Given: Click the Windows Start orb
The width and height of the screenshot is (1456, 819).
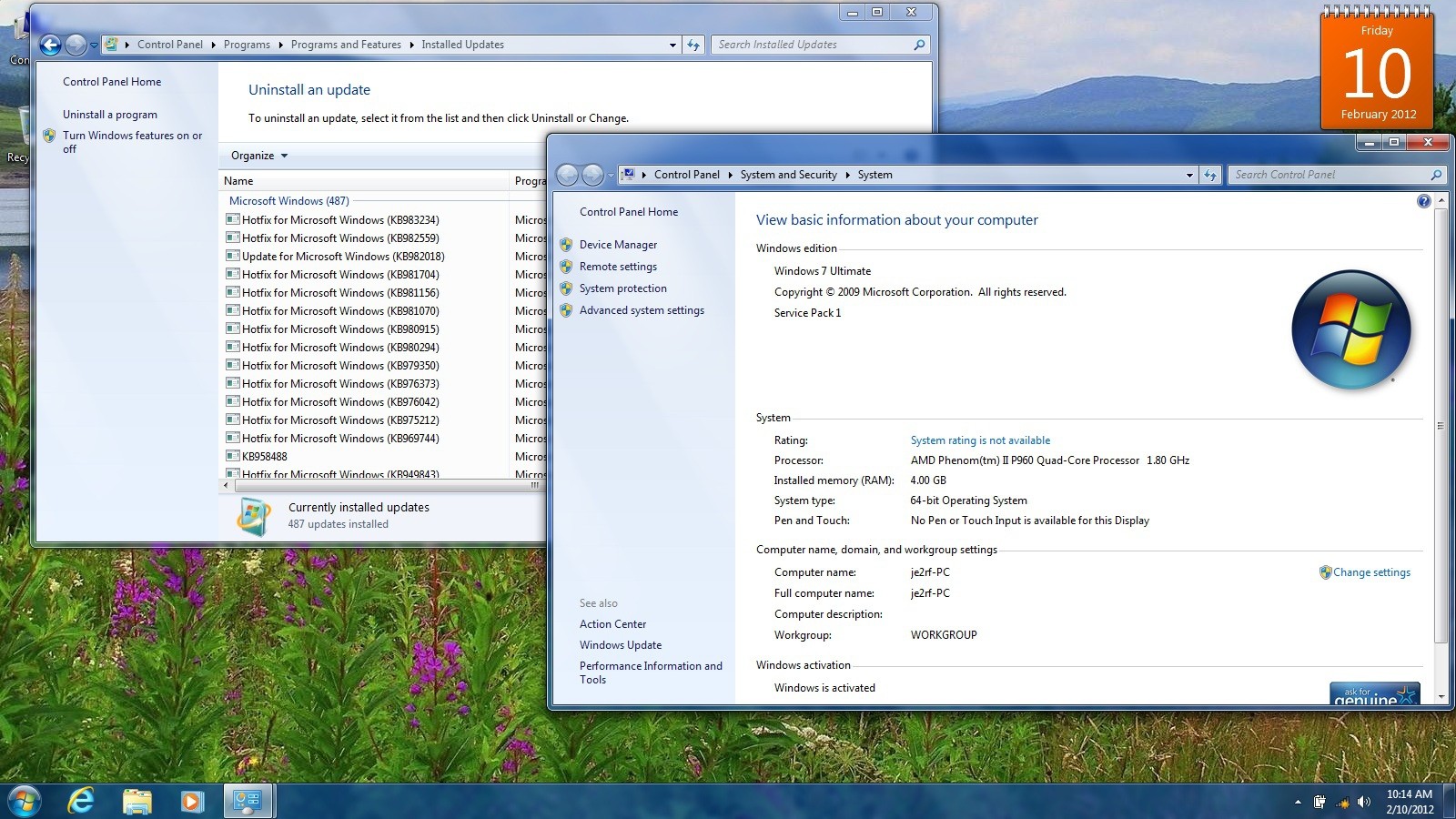Looking at the screenshot, I should tap(25, 801).
